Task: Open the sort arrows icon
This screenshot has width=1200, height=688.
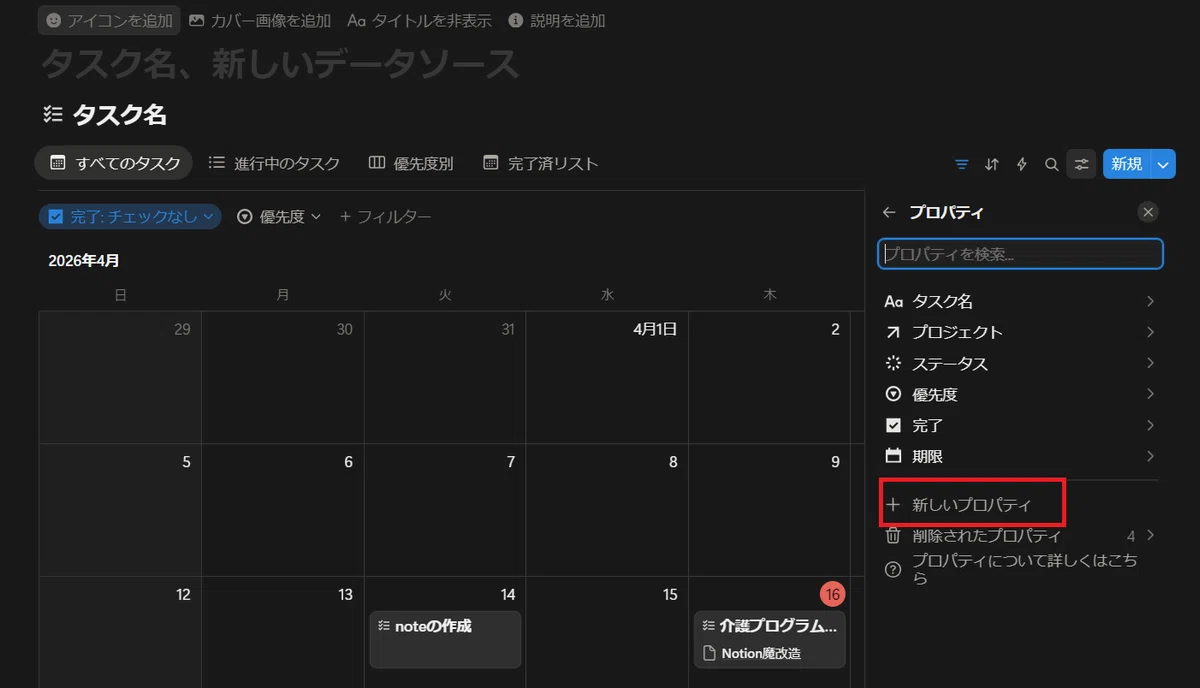Action: (992, 164)
